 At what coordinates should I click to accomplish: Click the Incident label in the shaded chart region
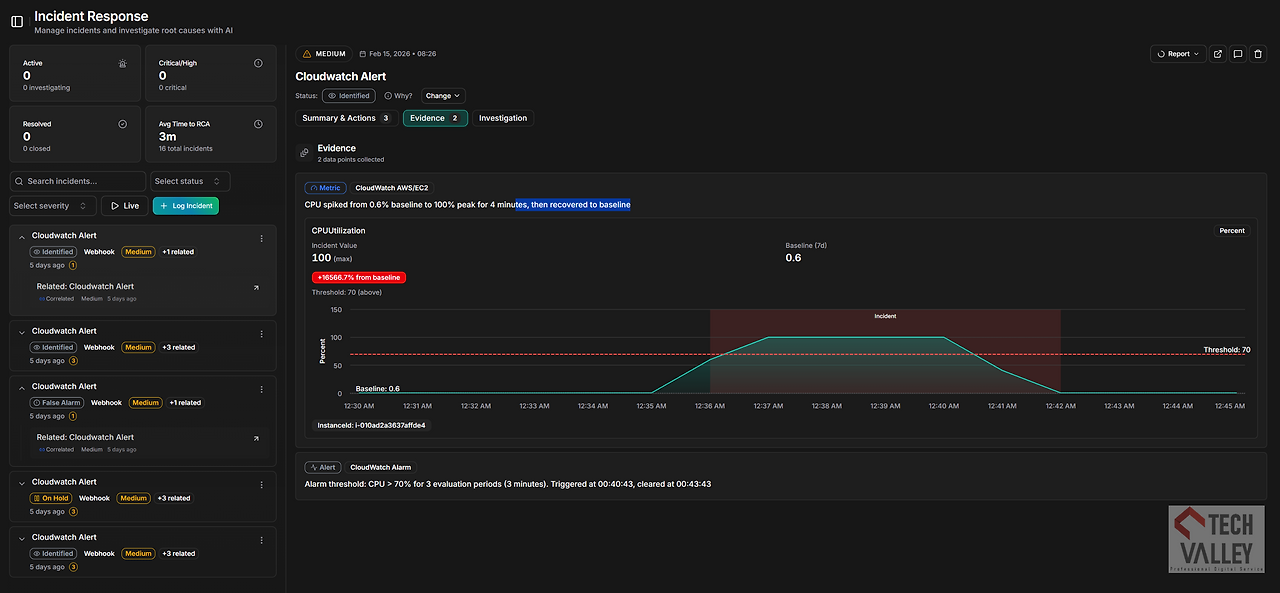(x=885, y=316)
